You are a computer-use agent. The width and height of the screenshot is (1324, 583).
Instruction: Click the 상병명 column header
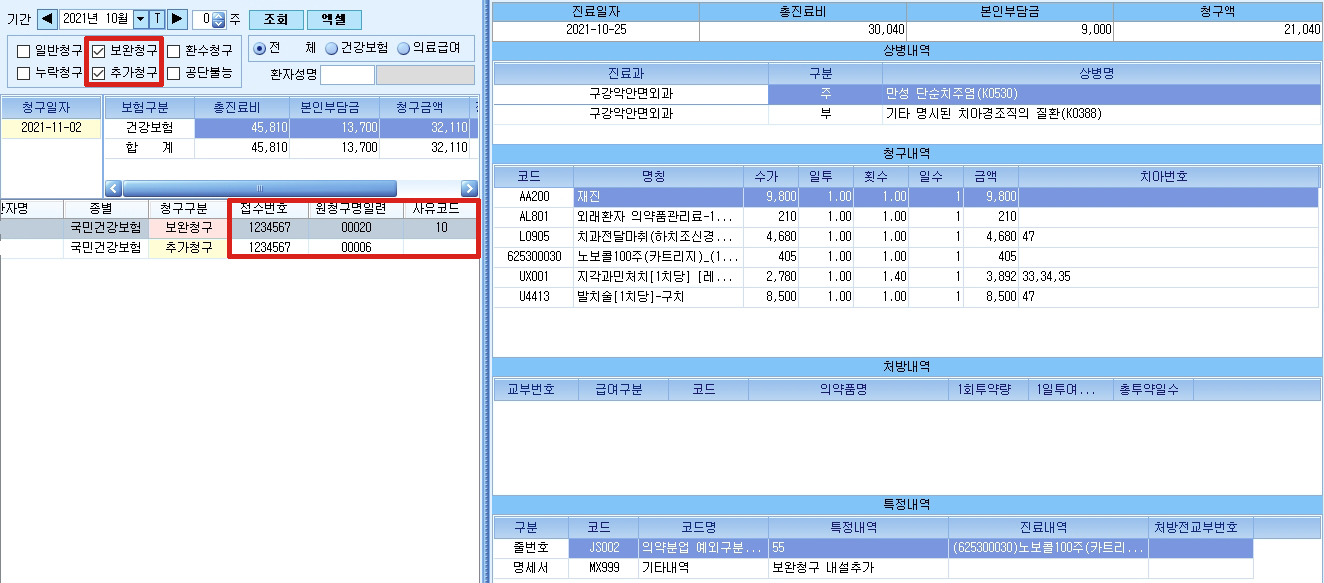pos(1101,73)
